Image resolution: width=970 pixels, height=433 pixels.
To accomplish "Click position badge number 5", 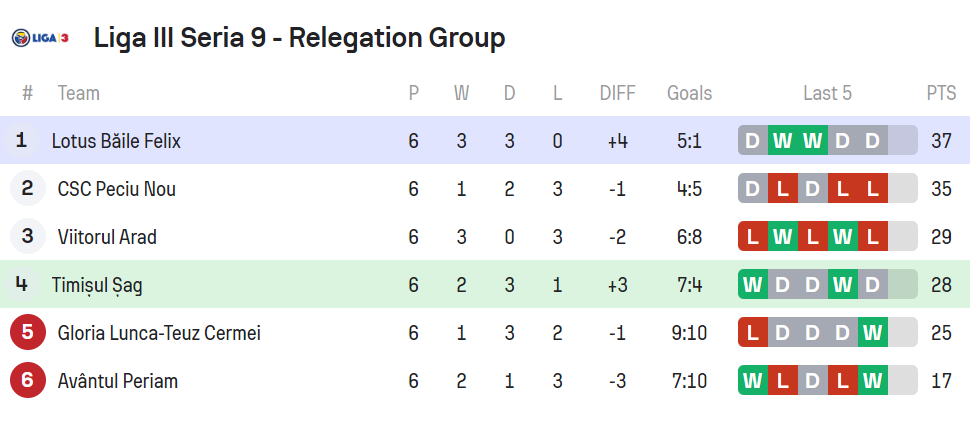I will 28,333.
